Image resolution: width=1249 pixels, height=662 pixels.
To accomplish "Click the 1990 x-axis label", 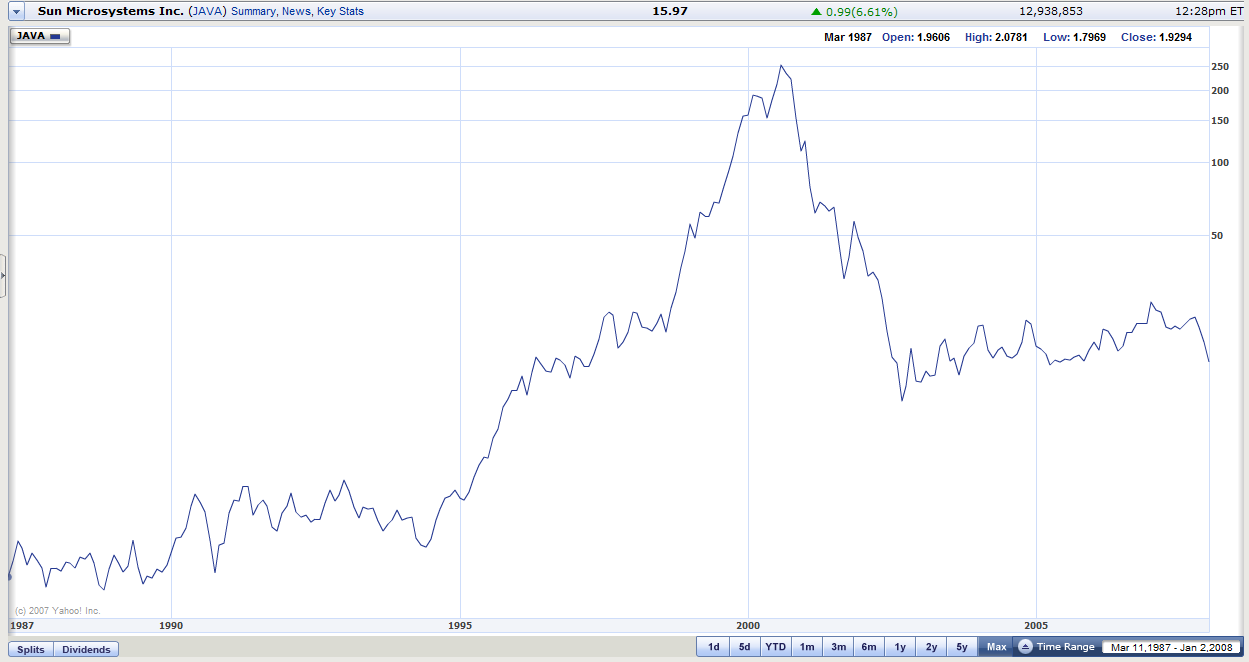I will coord(172,626).
